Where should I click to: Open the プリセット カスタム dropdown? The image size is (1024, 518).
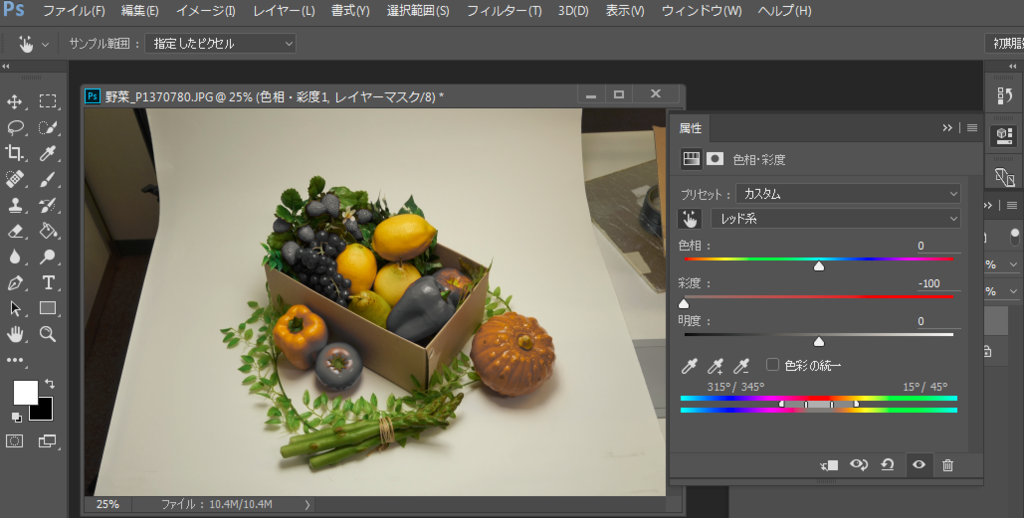[848, 194]
